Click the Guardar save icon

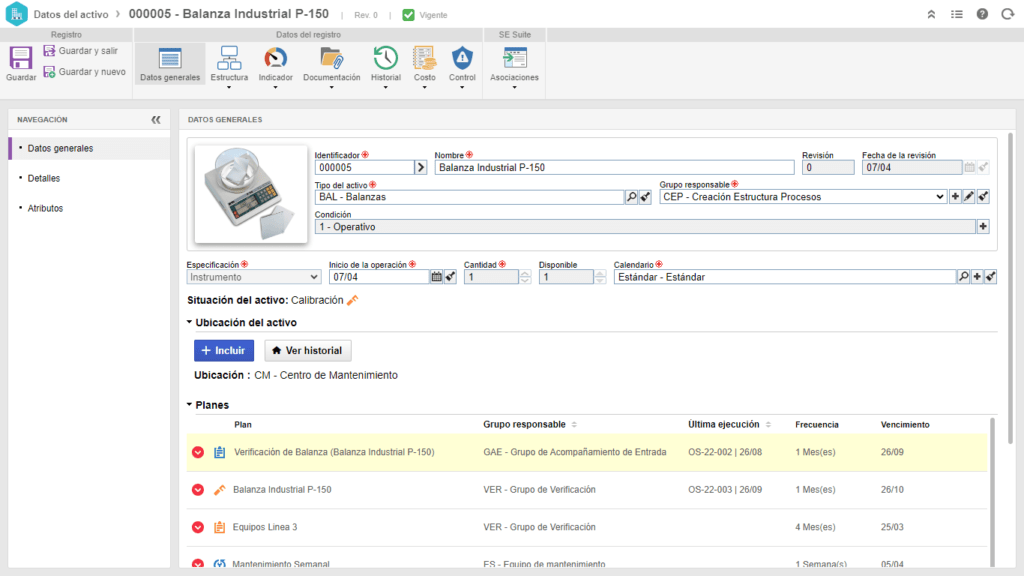click(21, 62)
